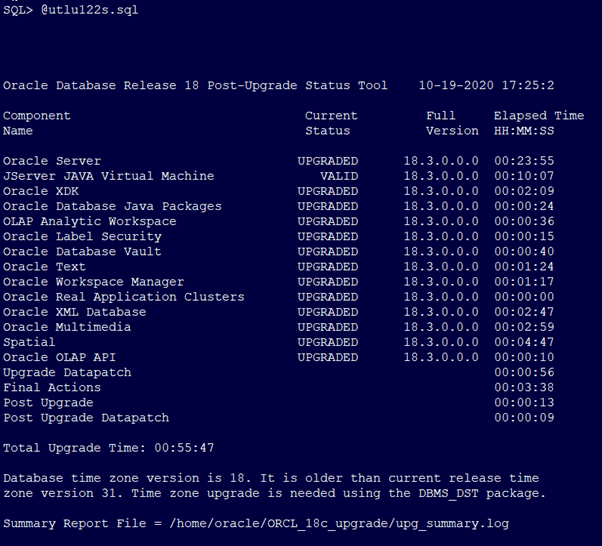602x546 pixels.
Task: Select the 'Oracle Database Release 18 Post-Upgrade Status Tool' heading
Action: pyautogui.click(x=195, y=85)
